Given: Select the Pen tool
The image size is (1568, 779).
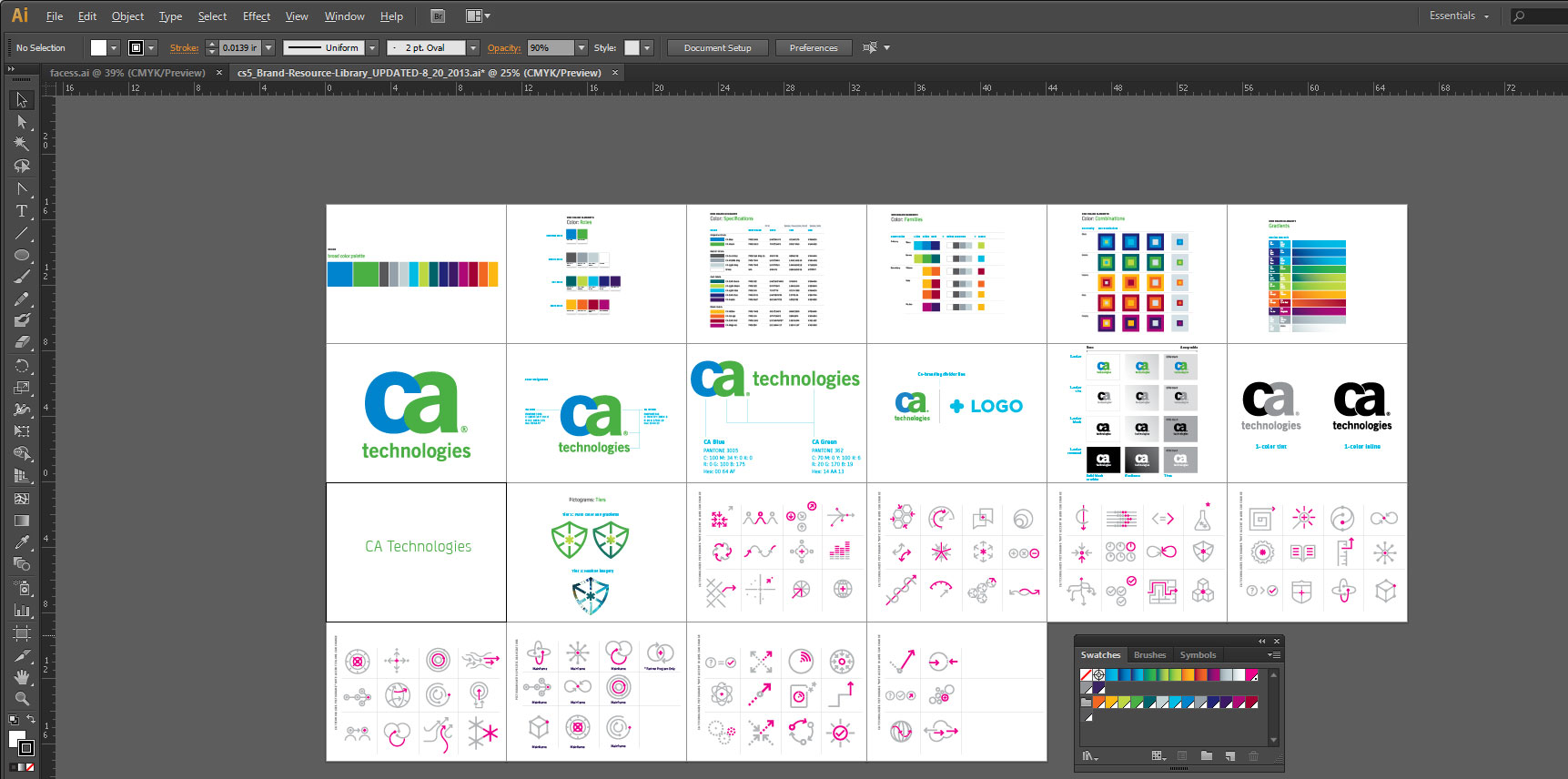Looking at the screenshot, I should pos(22,188).
